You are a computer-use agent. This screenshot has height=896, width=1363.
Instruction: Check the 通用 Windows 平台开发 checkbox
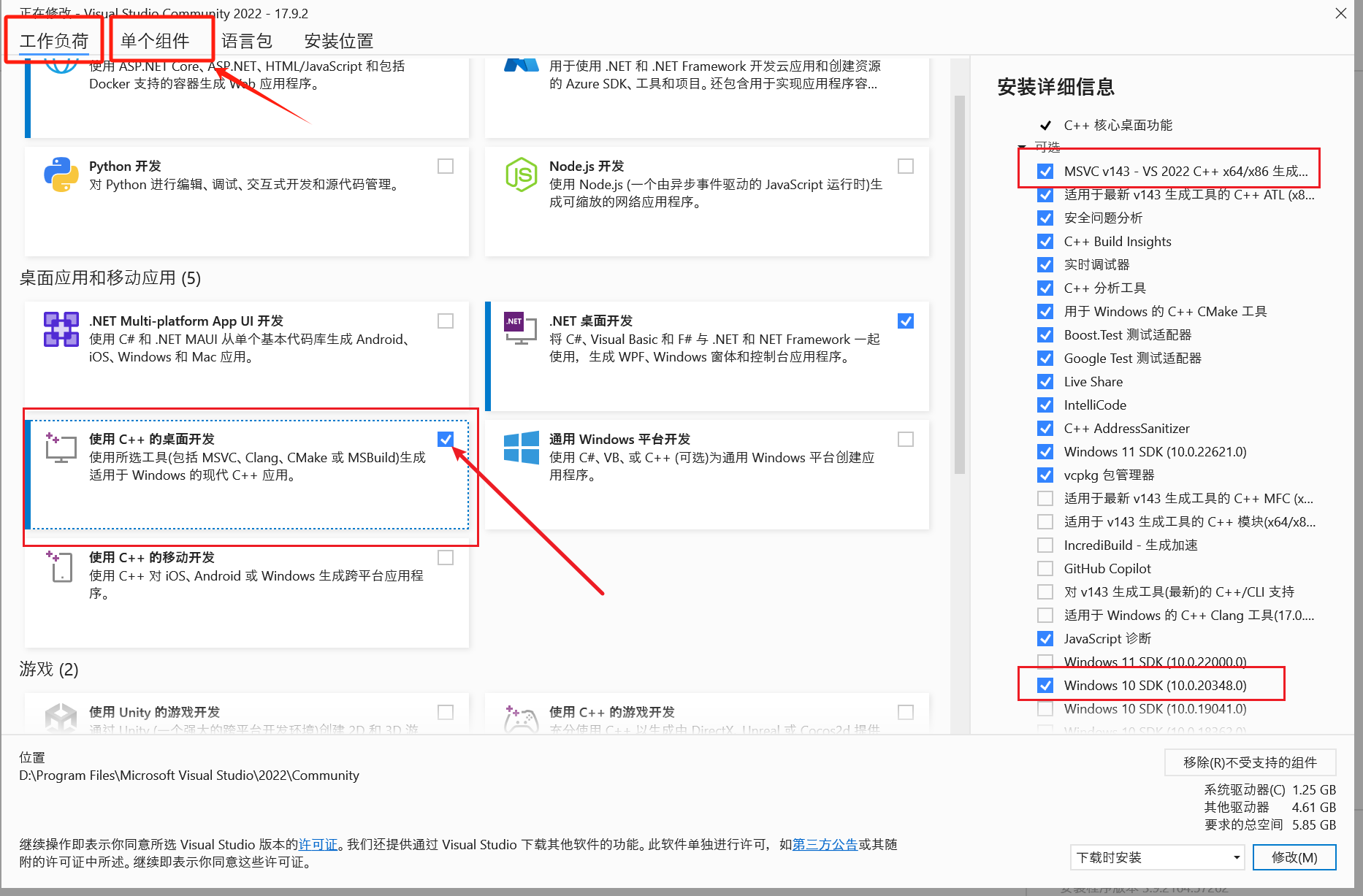coord(906,439)
